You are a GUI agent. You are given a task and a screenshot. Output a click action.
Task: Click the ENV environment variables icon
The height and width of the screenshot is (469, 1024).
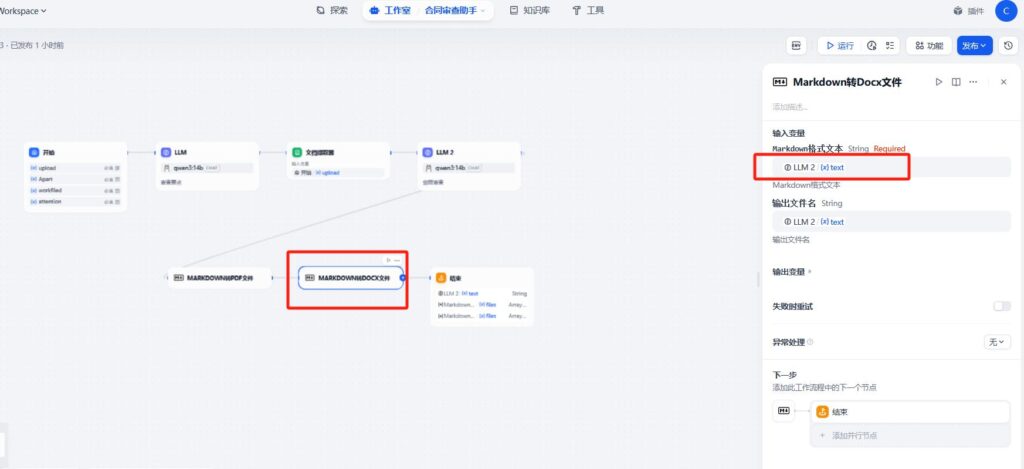pos(796,45)
